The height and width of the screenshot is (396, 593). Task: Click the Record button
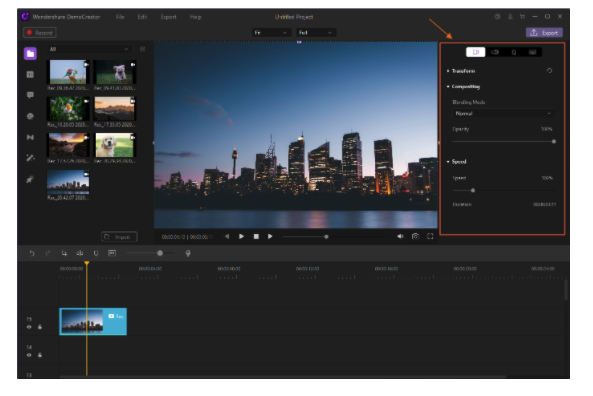[40, 33]
